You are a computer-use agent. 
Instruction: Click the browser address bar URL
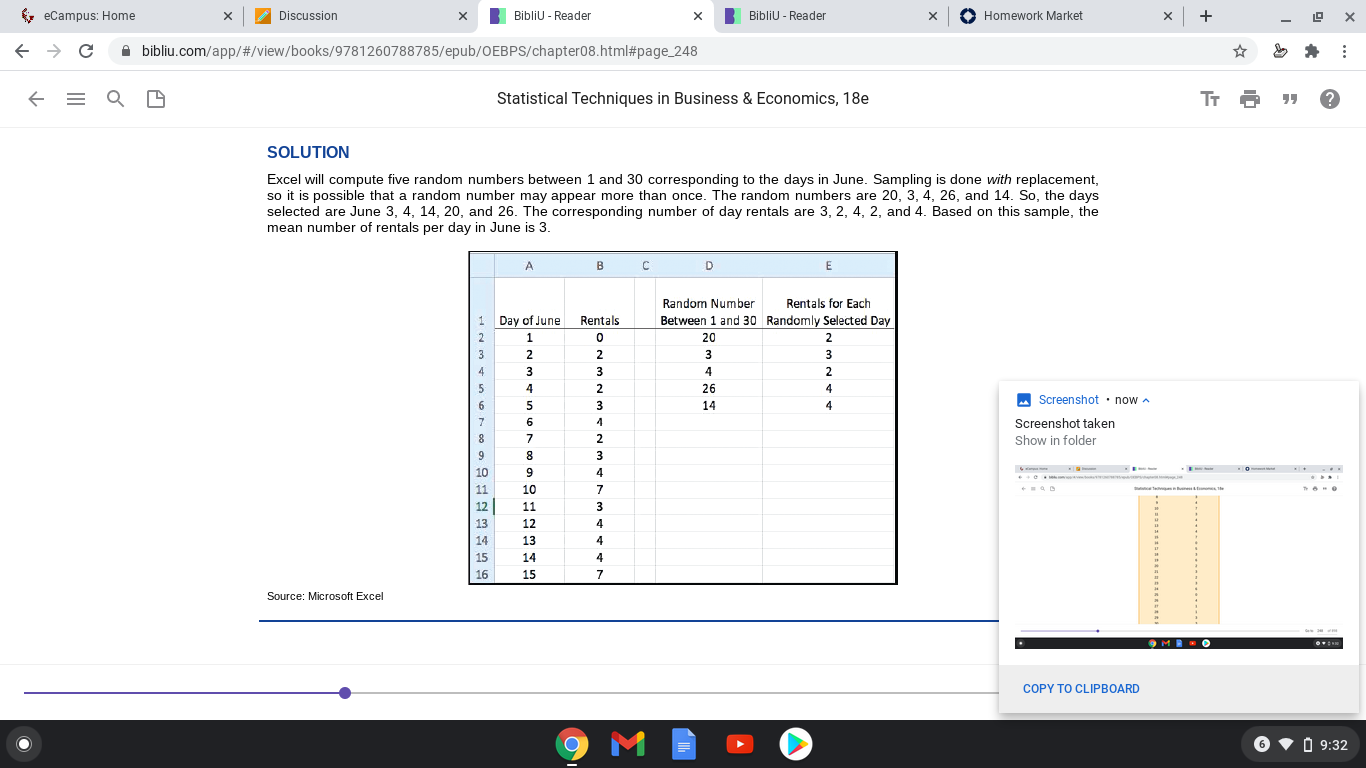tap(420, 51)
